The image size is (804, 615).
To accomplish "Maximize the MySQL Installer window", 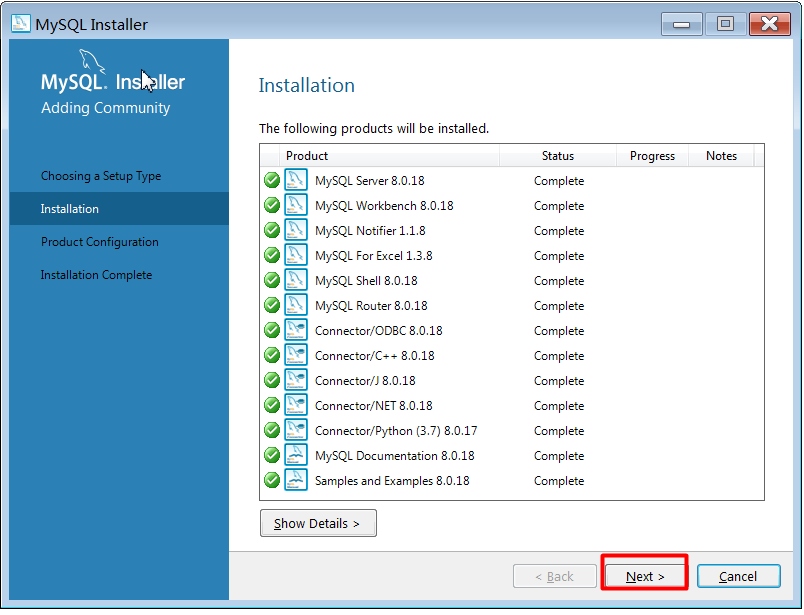I will 725,24.
